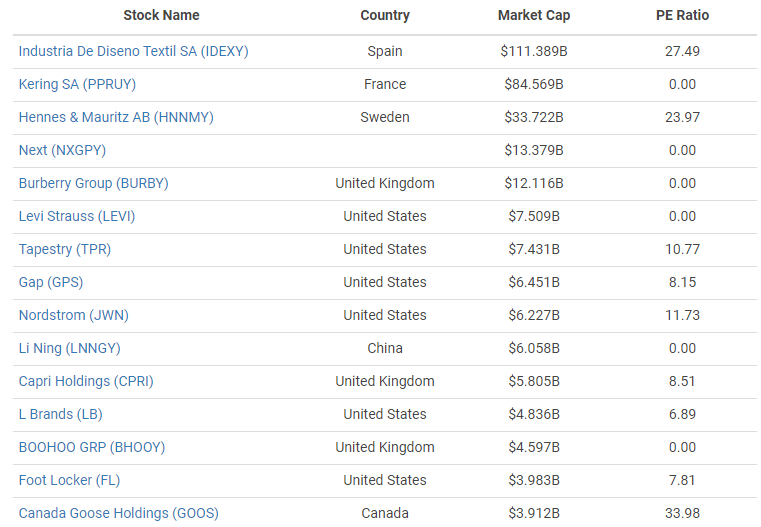The height and width of the screenshot is (527, 761).
Task: Sort by the PE Ratio header
Action: 682,15
